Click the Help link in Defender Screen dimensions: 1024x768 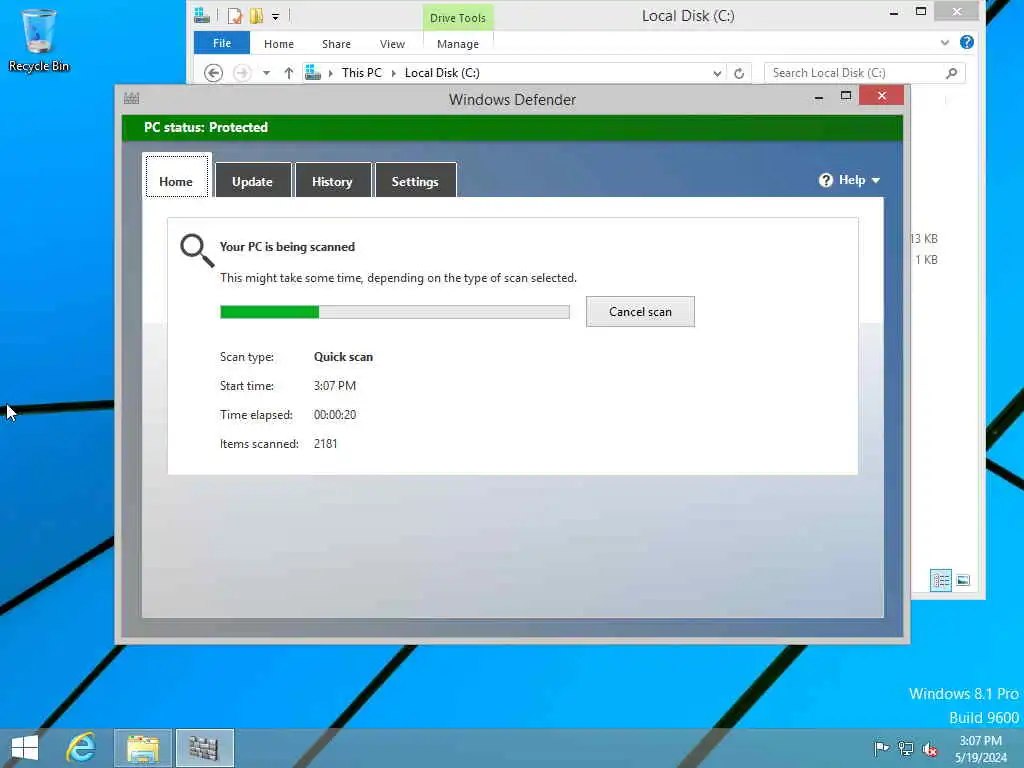[x=852, y=180]
